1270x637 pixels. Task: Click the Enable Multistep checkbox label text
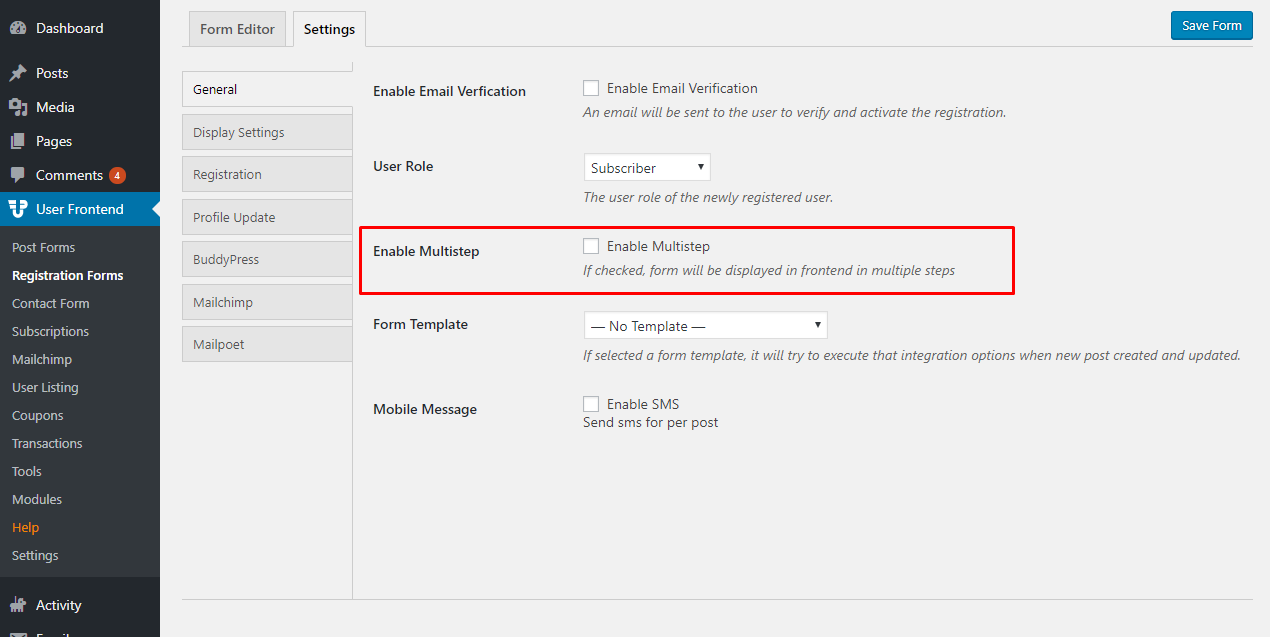pyautogui.click(x=658, y=246)
